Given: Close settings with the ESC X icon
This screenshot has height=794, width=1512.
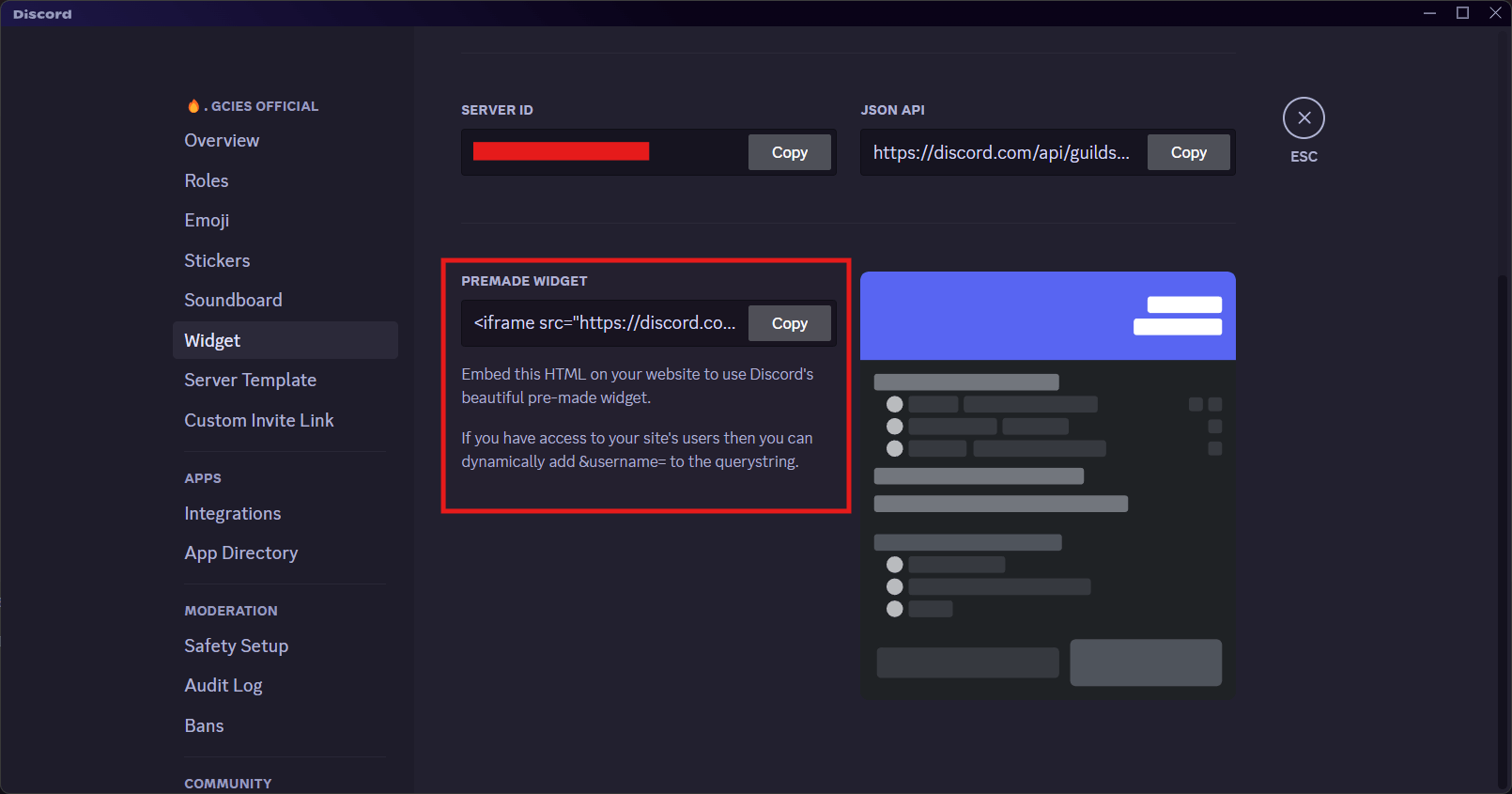Looking at the screenshot, I should [x=1304, y=118].
